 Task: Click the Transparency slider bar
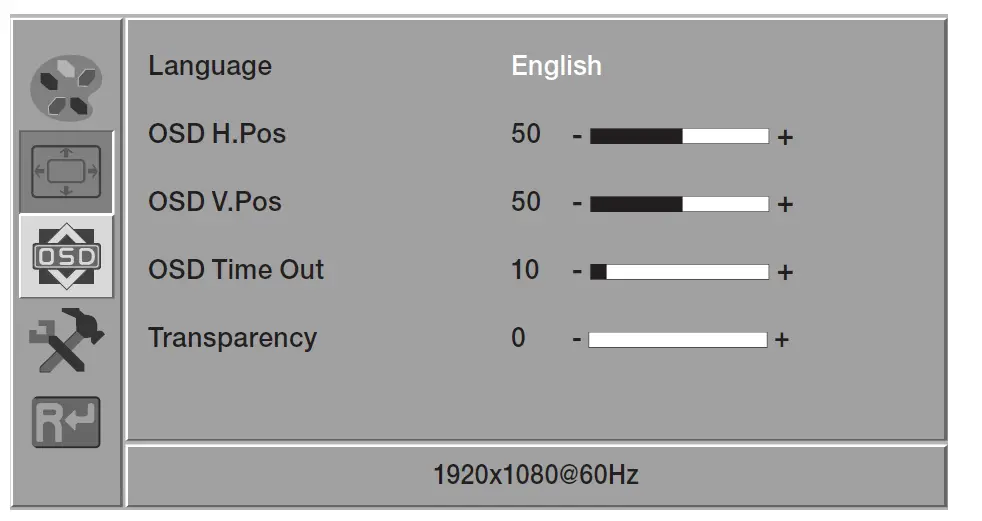pos(678,340)
